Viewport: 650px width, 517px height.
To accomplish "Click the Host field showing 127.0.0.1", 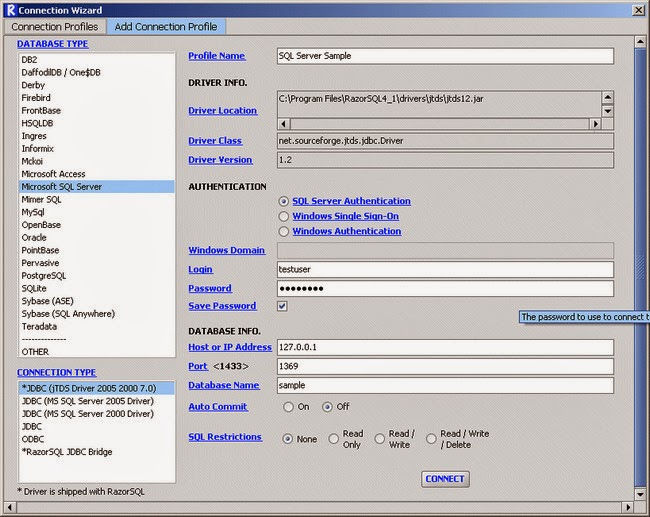I will coord(445,347).
